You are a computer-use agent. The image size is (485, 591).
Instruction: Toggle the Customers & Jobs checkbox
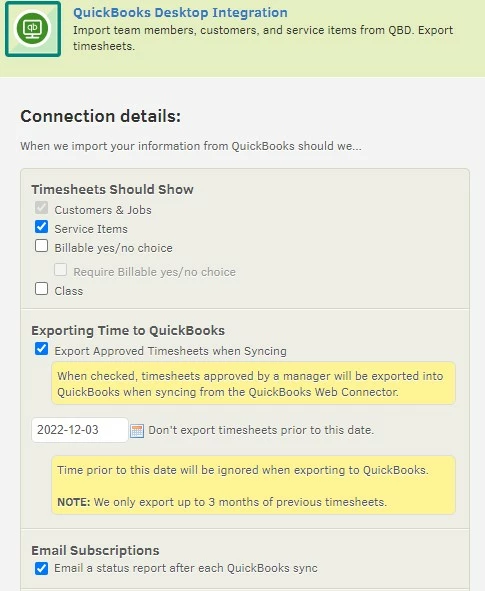pyautogui.click(x=41, y=208)
